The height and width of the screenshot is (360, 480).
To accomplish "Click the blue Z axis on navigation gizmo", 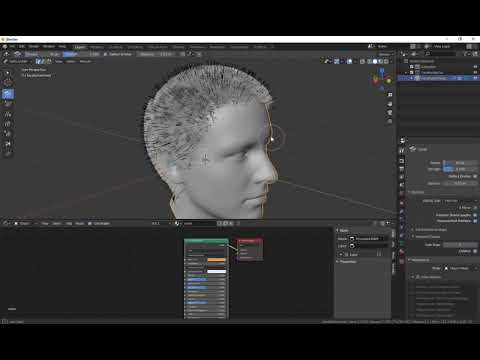I will click(382, 70).
